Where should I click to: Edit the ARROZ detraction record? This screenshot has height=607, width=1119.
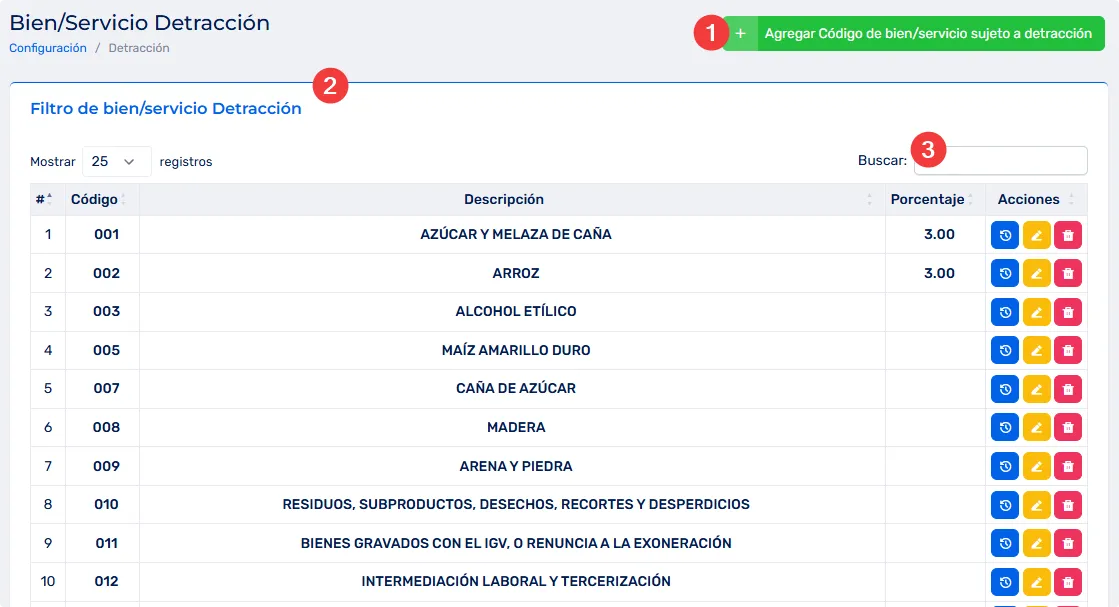click(1036, 273)
